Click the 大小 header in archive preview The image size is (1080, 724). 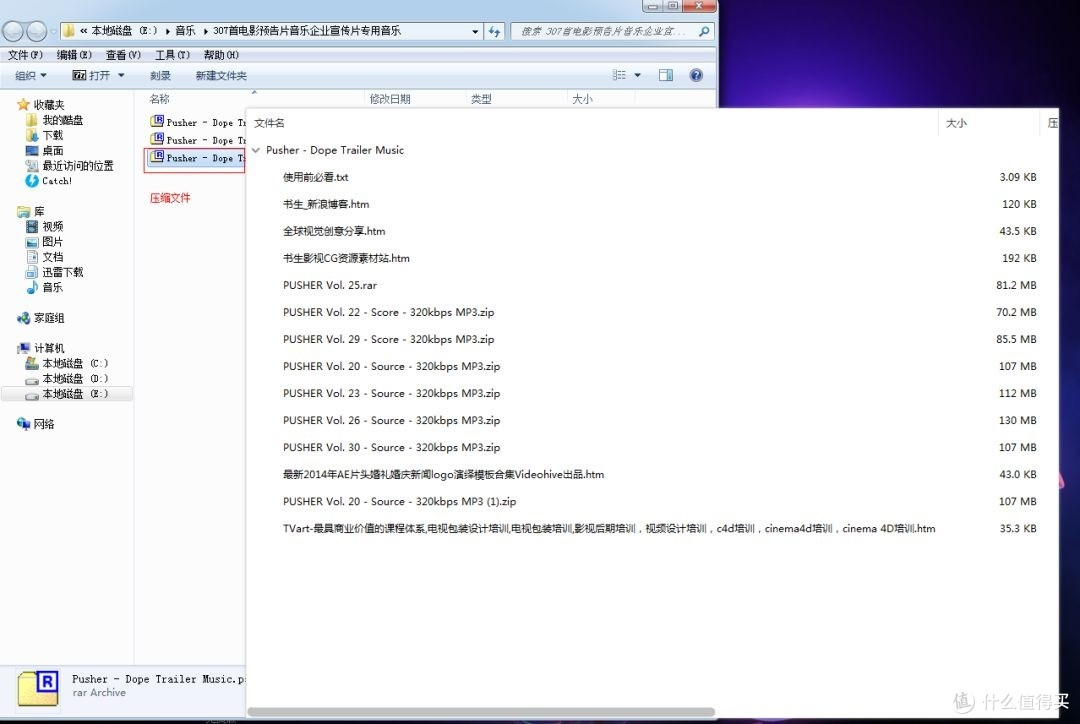pos(956,123)
